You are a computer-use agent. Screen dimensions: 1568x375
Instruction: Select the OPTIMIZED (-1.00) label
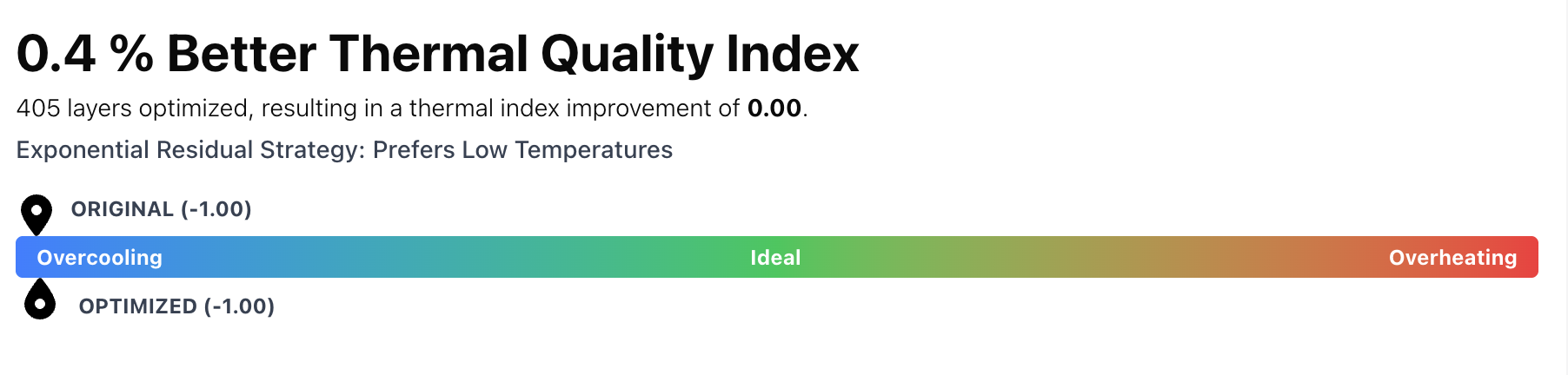pyautogui.click(x=176, y=306)
